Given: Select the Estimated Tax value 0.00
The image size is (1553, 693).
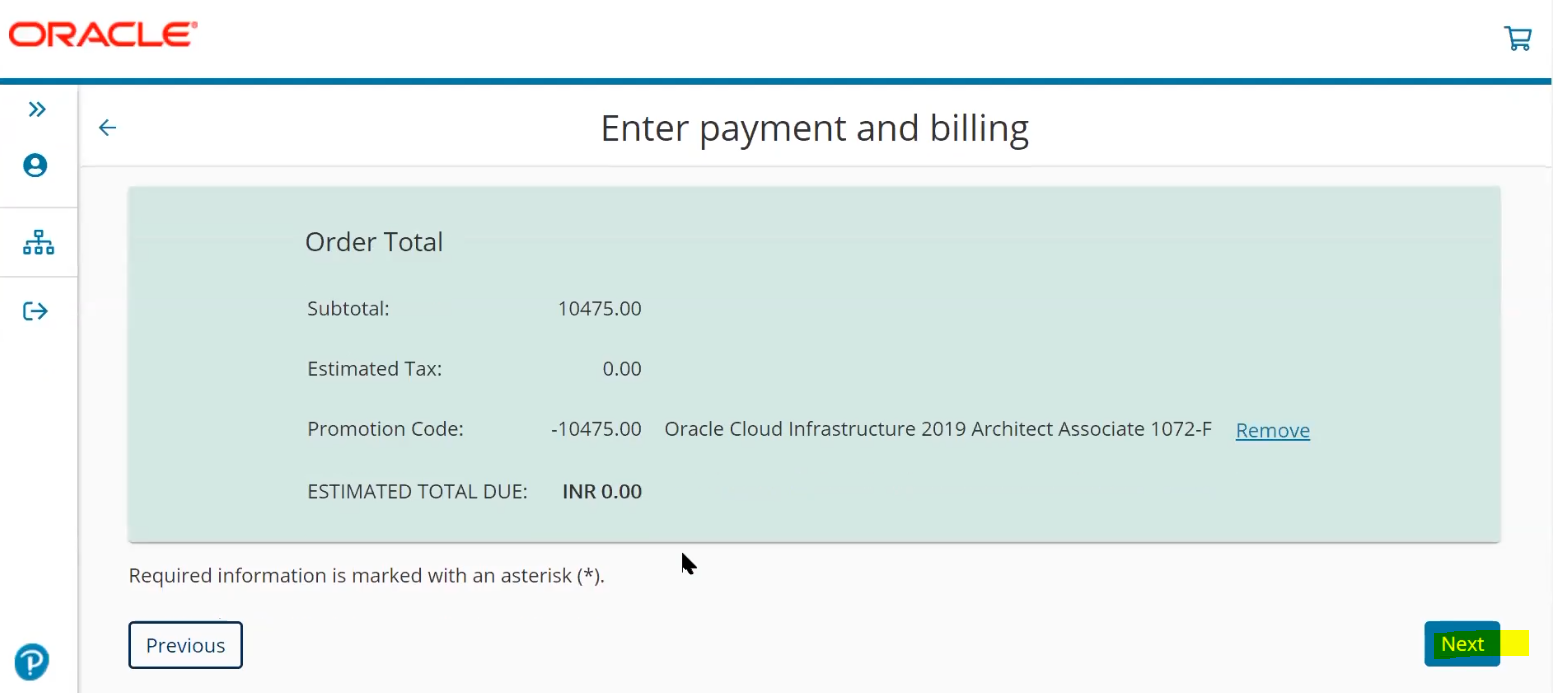Looking at the screenshot, I should click(621, 368).
